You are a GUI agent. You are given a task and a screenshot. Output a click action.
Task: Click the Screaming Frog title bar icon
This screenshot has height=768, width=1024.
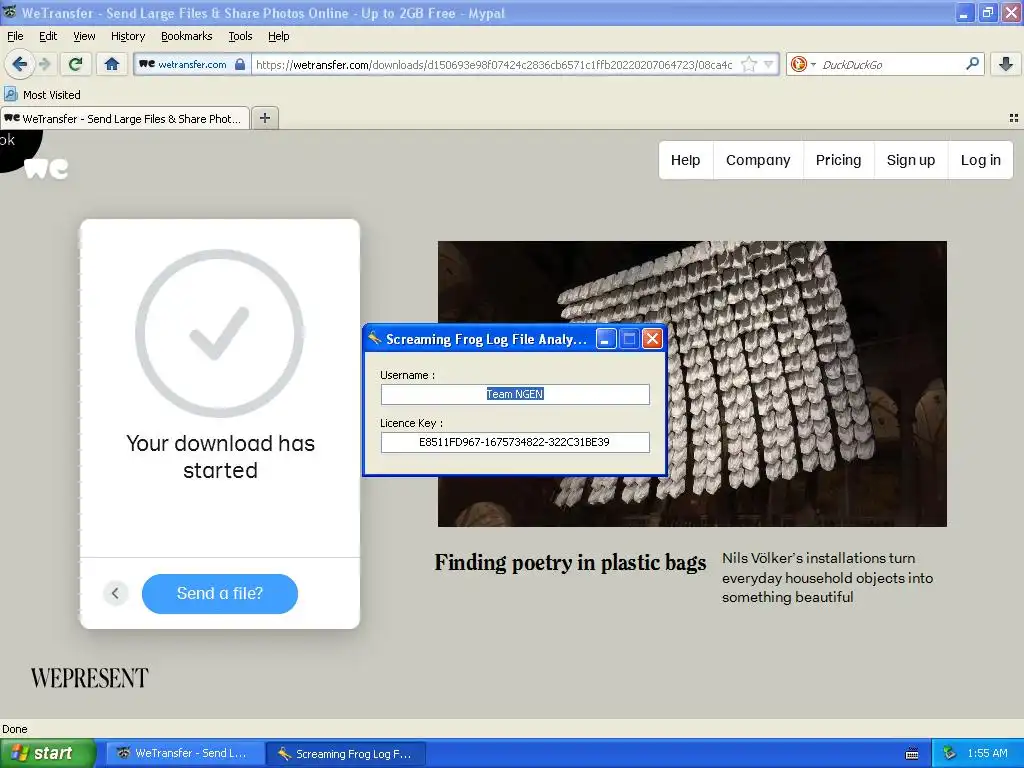click(x=374, y=338)
